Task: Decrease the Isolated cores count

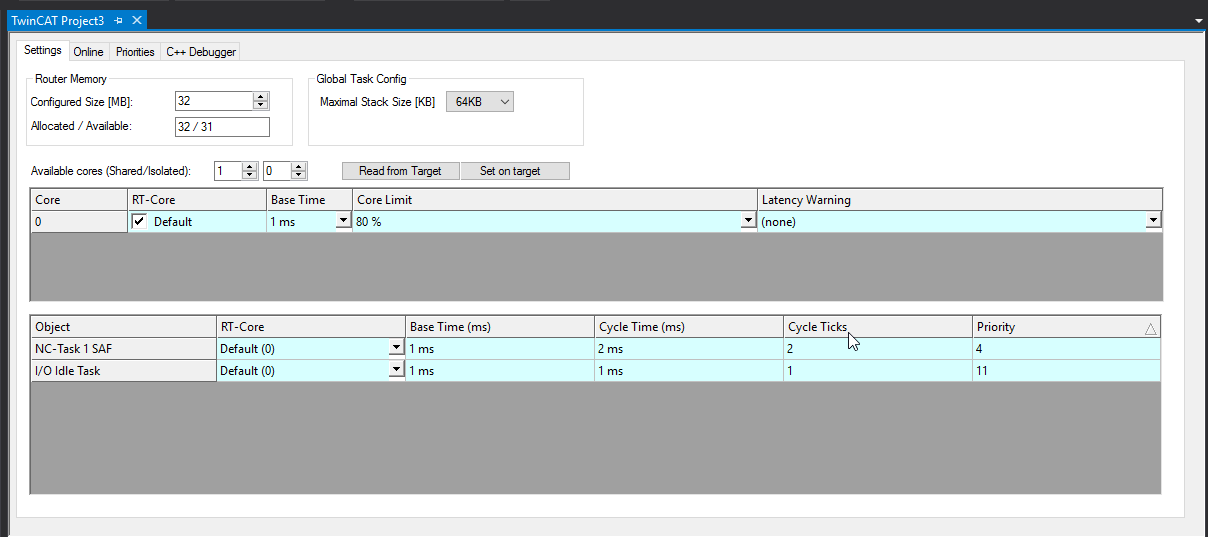Action: click(298, 175)
